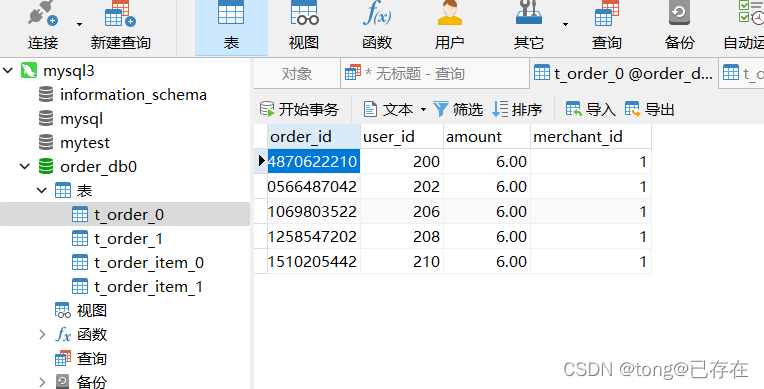
Task: Collapse the mysql3 connection node
Action: 8,71
